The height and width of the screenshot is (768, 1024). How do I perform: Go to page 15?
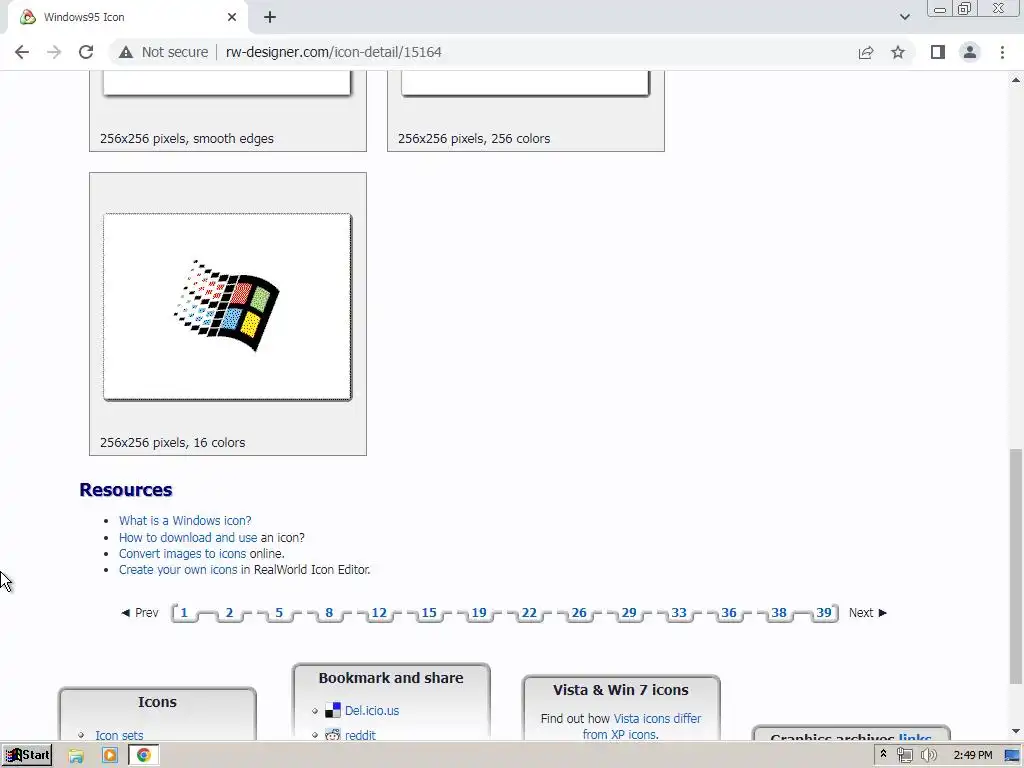click(428, 613)
